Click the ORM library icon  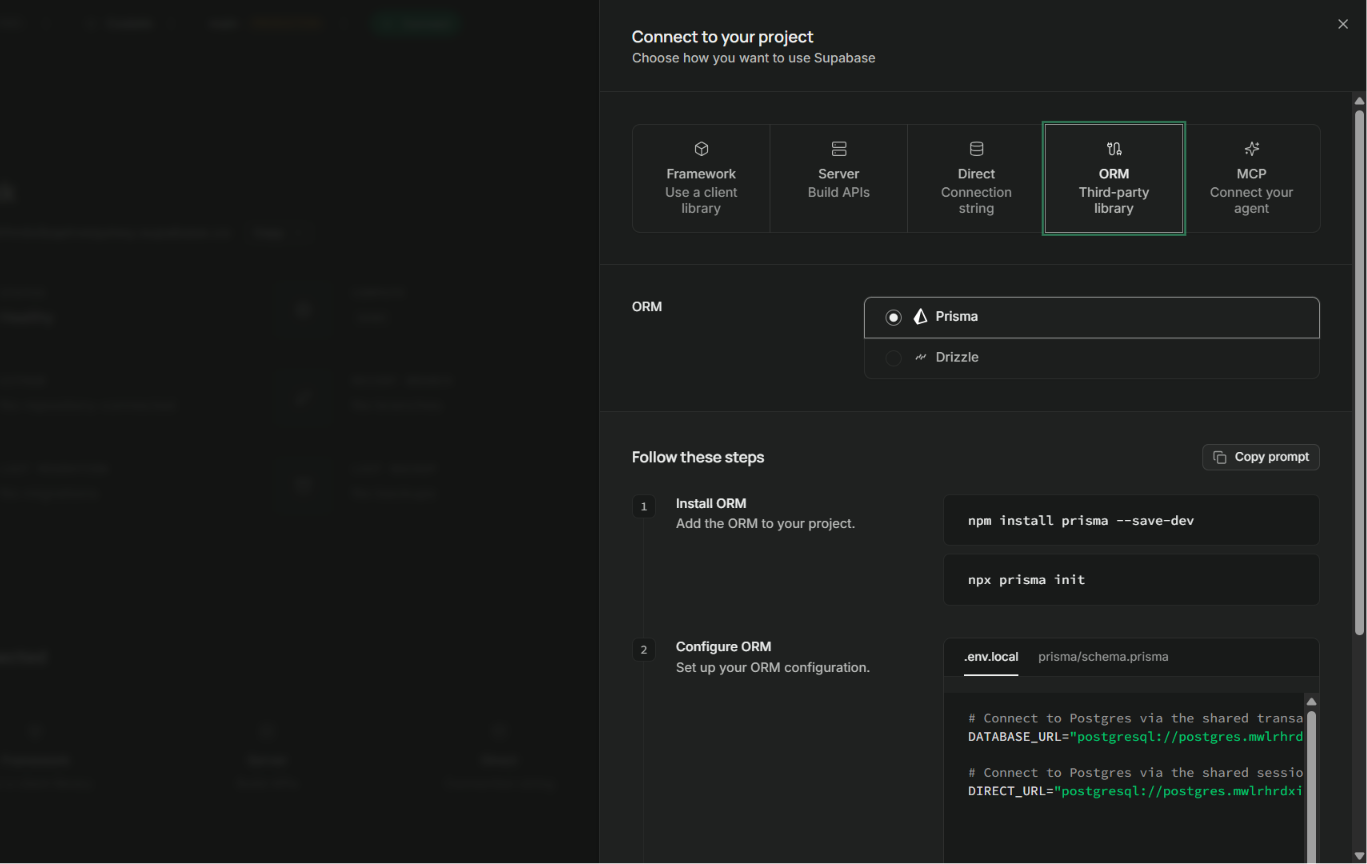pos(1114,149)
